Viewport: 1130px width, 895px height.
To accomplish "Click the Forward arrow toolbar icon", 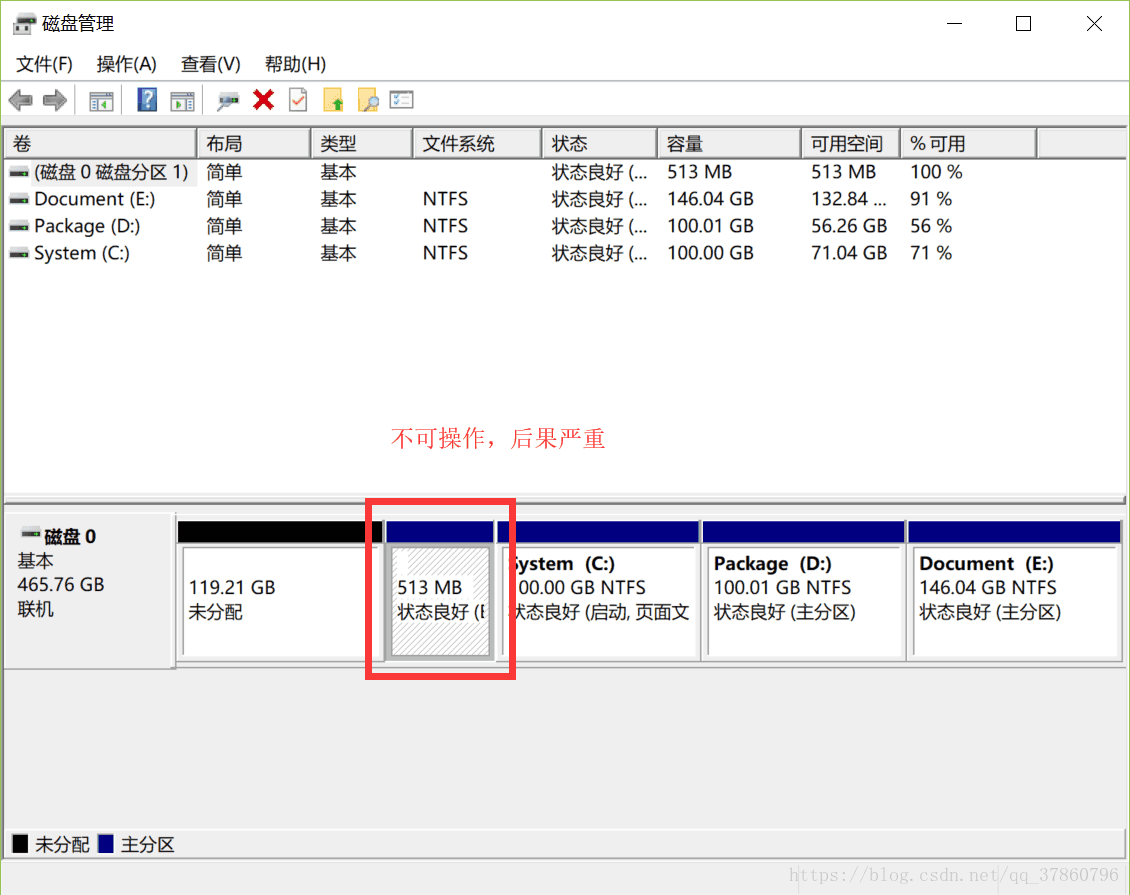I will pos(55,100).
